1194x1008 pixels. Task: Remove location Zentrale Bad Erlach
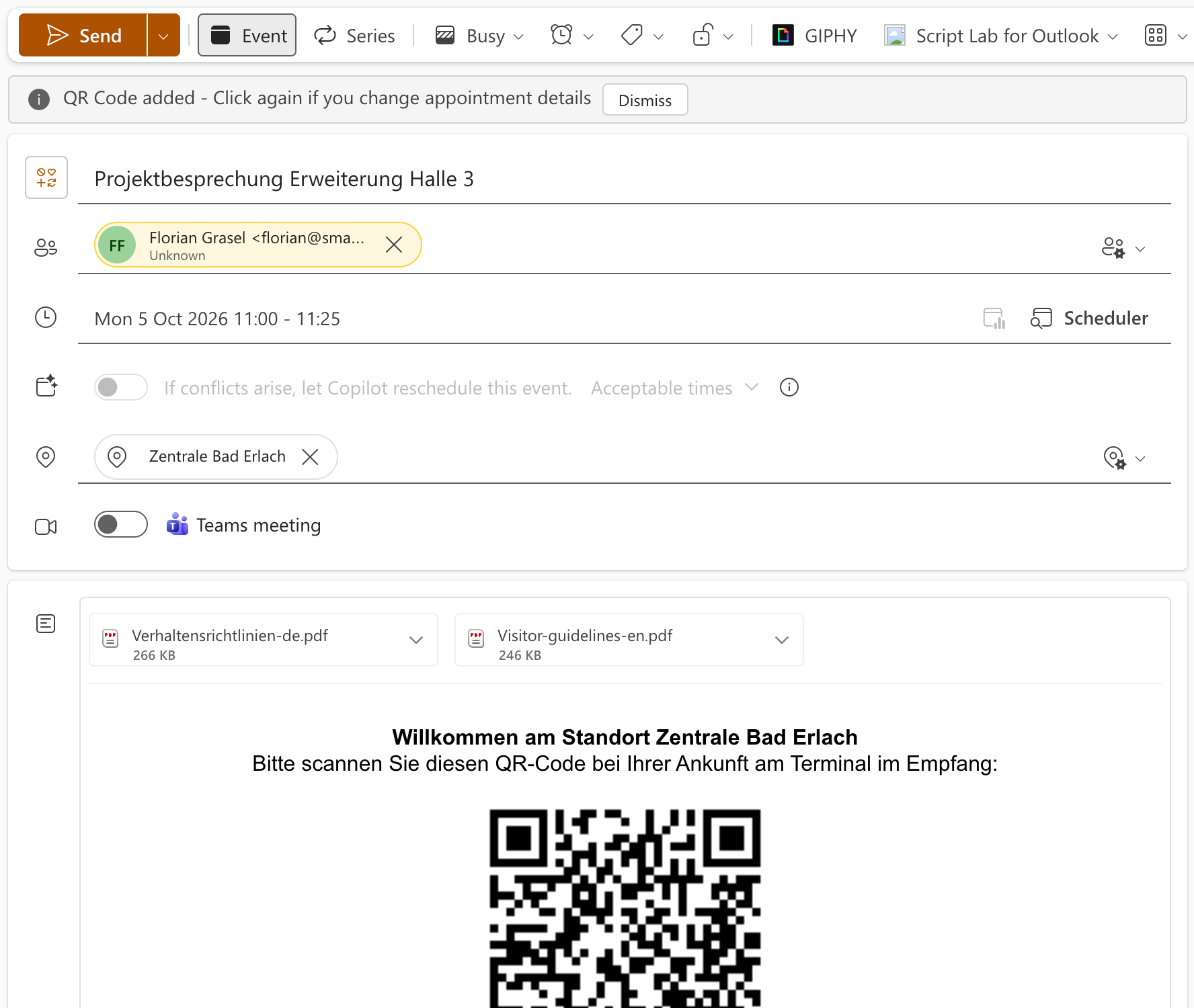tap(310, 457)
